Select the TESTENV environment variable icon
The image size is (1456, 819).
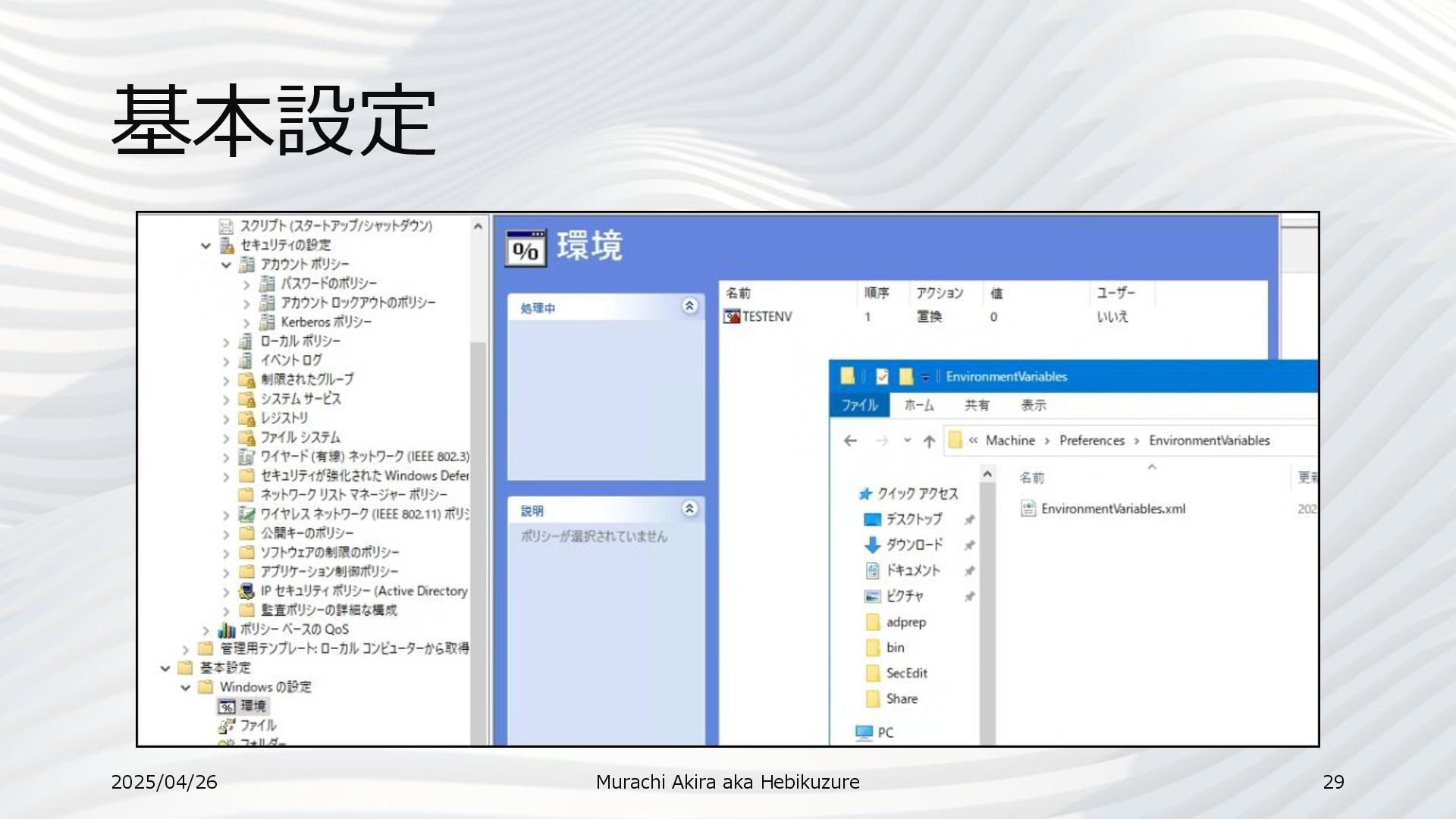tap(732, 317)
